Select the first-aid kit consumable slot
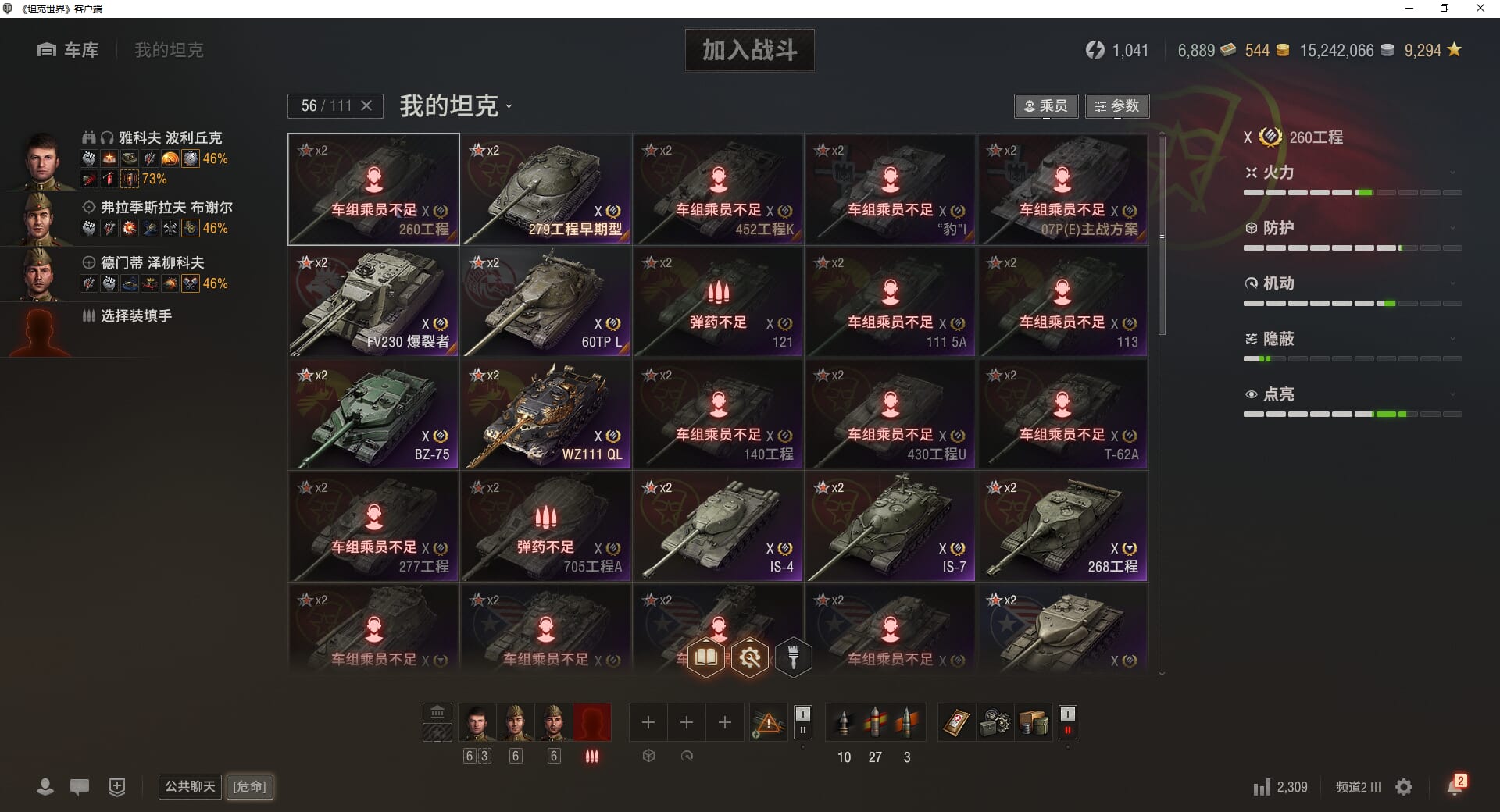Image resolution: width=1500 pixels, height=812 pixels. [957, 722]
